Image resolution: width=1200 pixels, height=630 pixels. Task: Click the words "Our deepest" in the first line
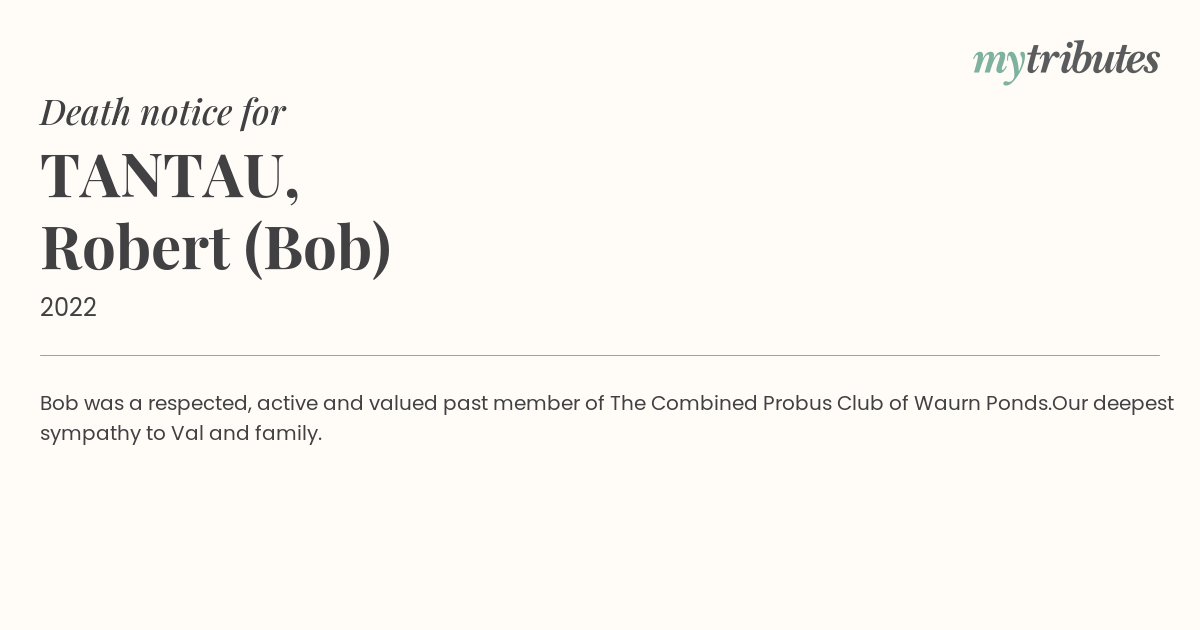[1113, 403]
